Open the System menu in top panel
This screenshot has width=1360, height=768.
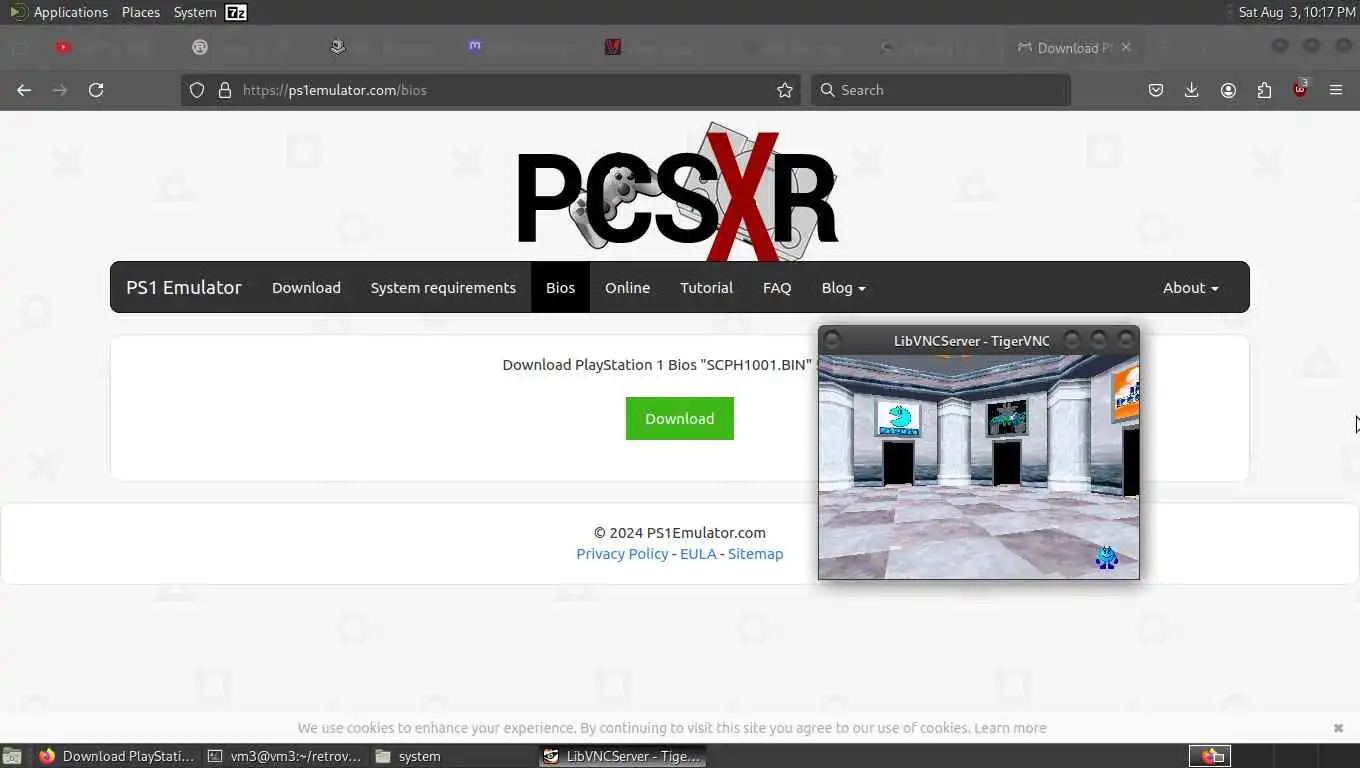point(194,12)
